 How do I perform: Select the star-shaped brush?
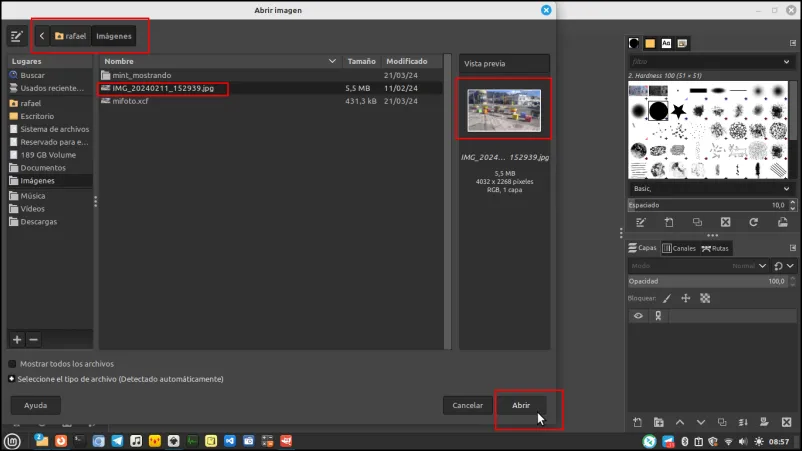tap(678, 110)
